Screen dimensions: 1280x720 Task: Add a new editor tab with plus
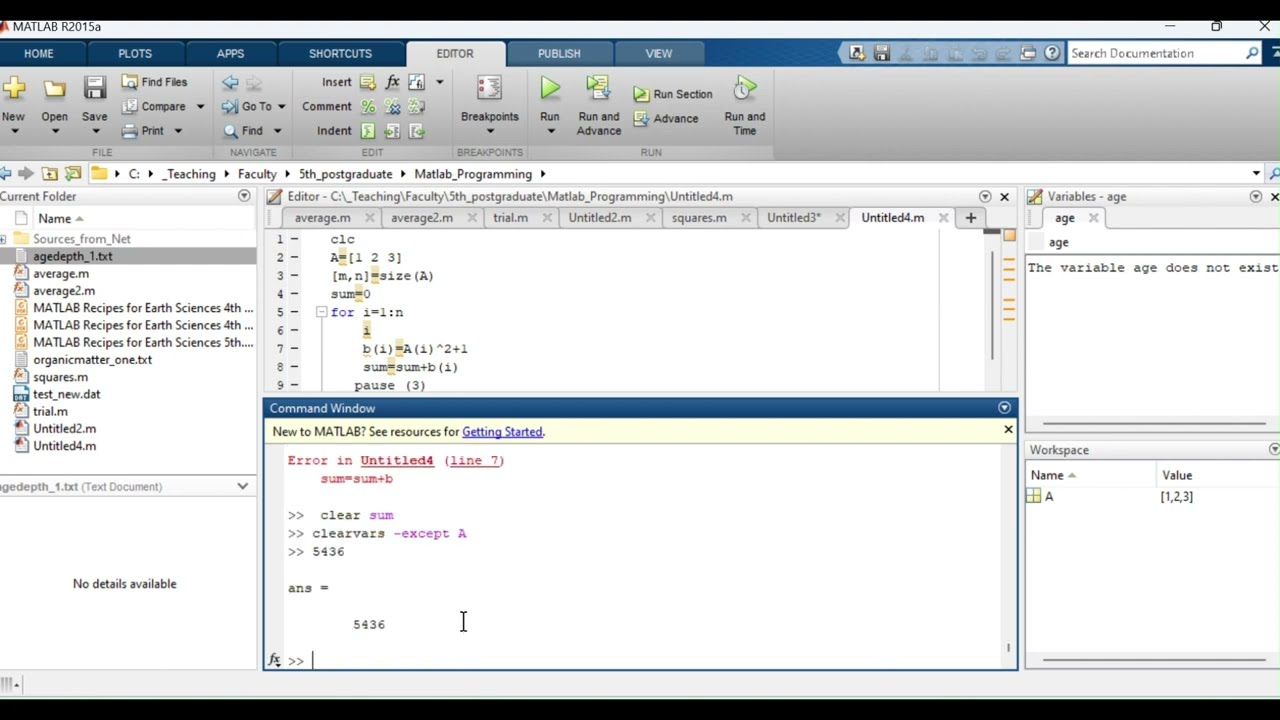pyautogui.click(x=970, y=217)
